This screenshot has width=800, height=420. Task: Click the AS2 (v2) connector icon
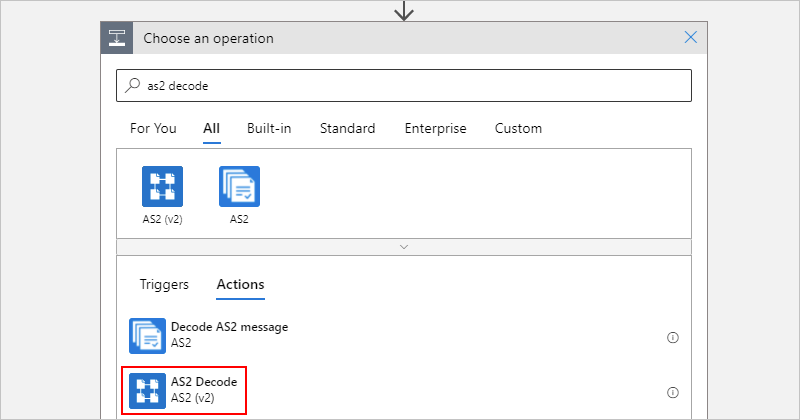pyautogui.click(x=162, y=186)
